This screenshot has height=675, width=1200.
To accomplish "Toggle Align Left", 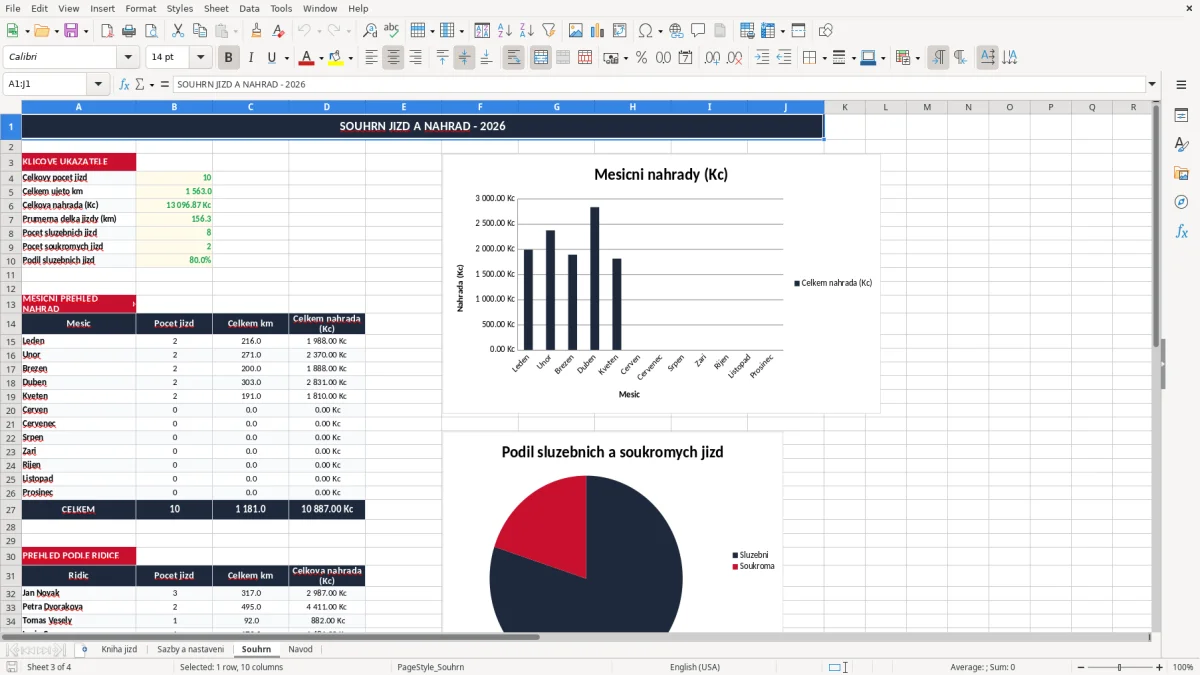I will click(371, 58).
